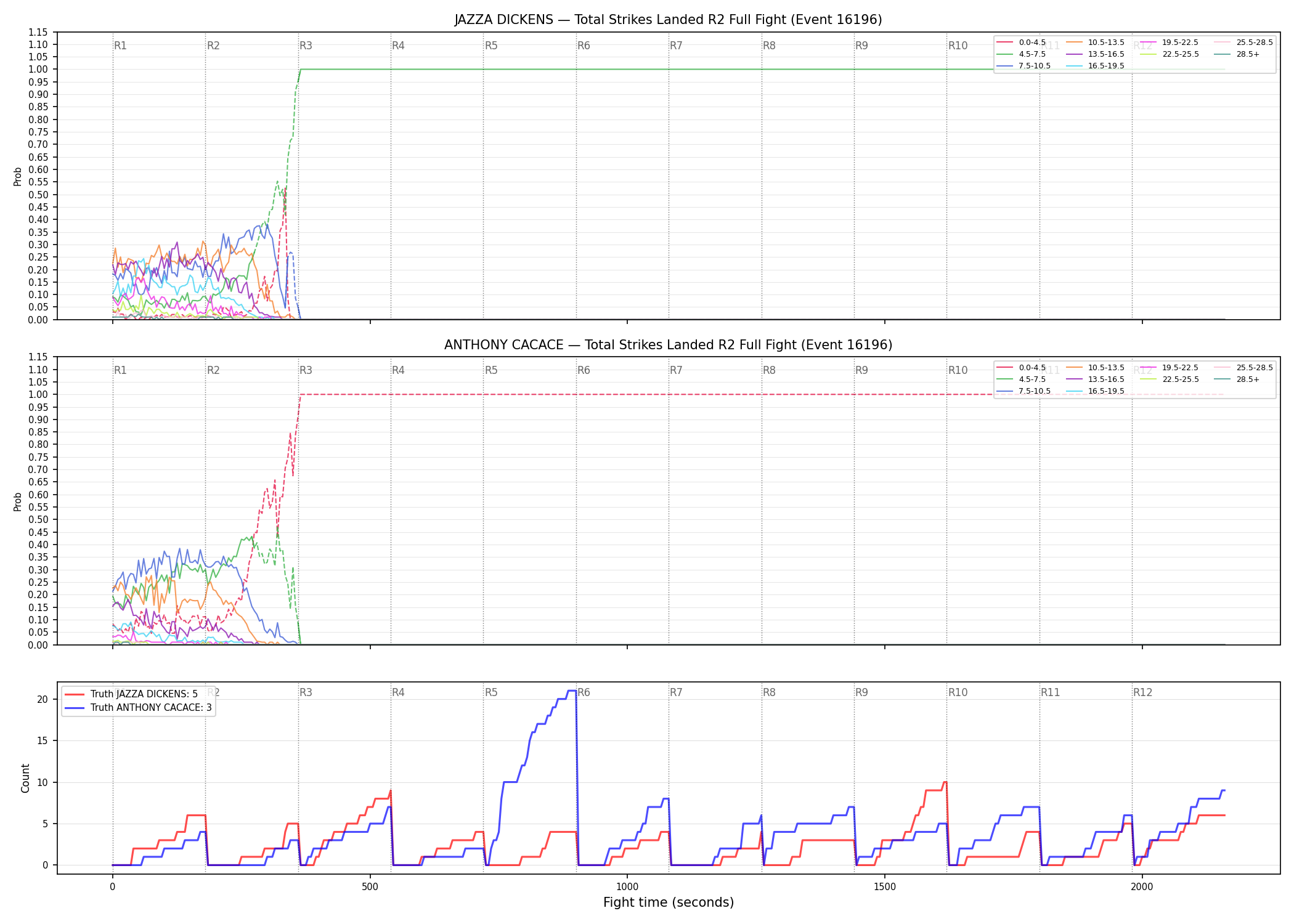Viewport: 1294px width, 924px height.
Task: Select the 16.5-19.5 legend entry in Jazza Dickens chart
Action: click(x=1095, y=66)
